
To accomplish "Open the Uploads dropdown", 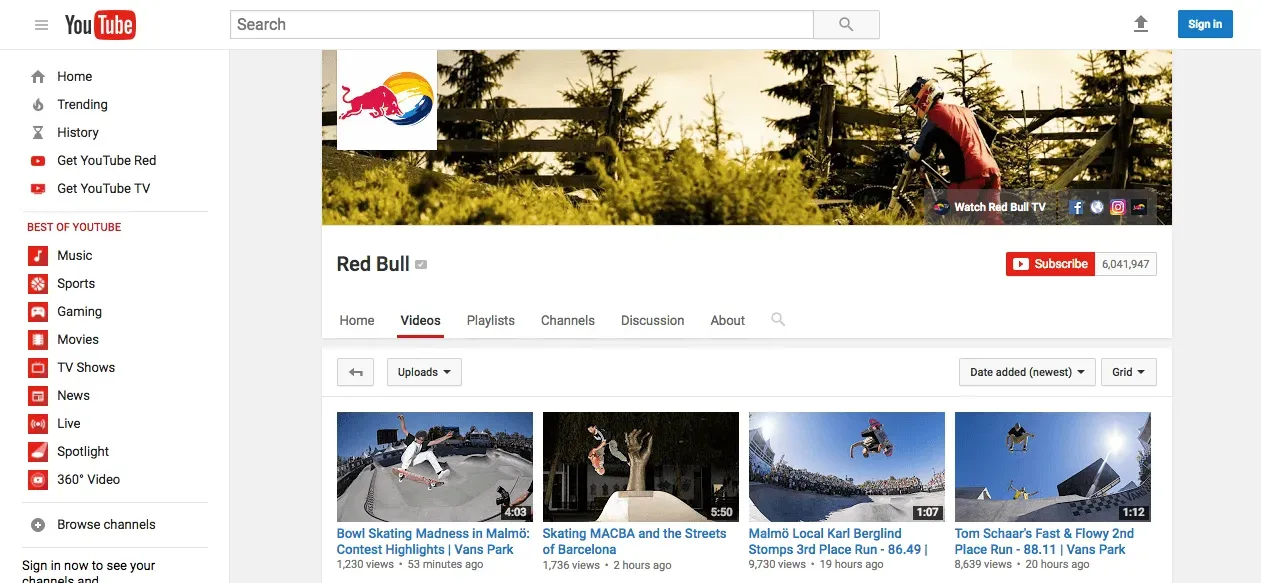I will point(423,372).
